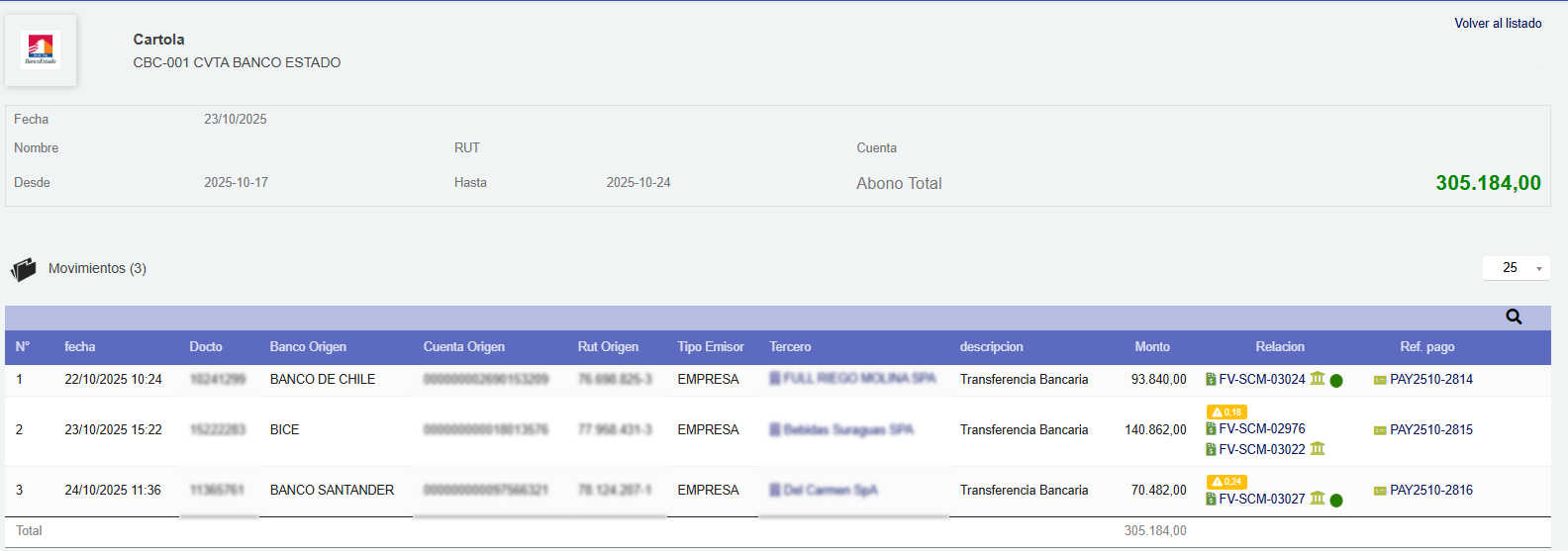Click green status dot beside FV-SCM-03027
The height and width of the screenshot is (551, 1568).
click(x=1336, y=501)
